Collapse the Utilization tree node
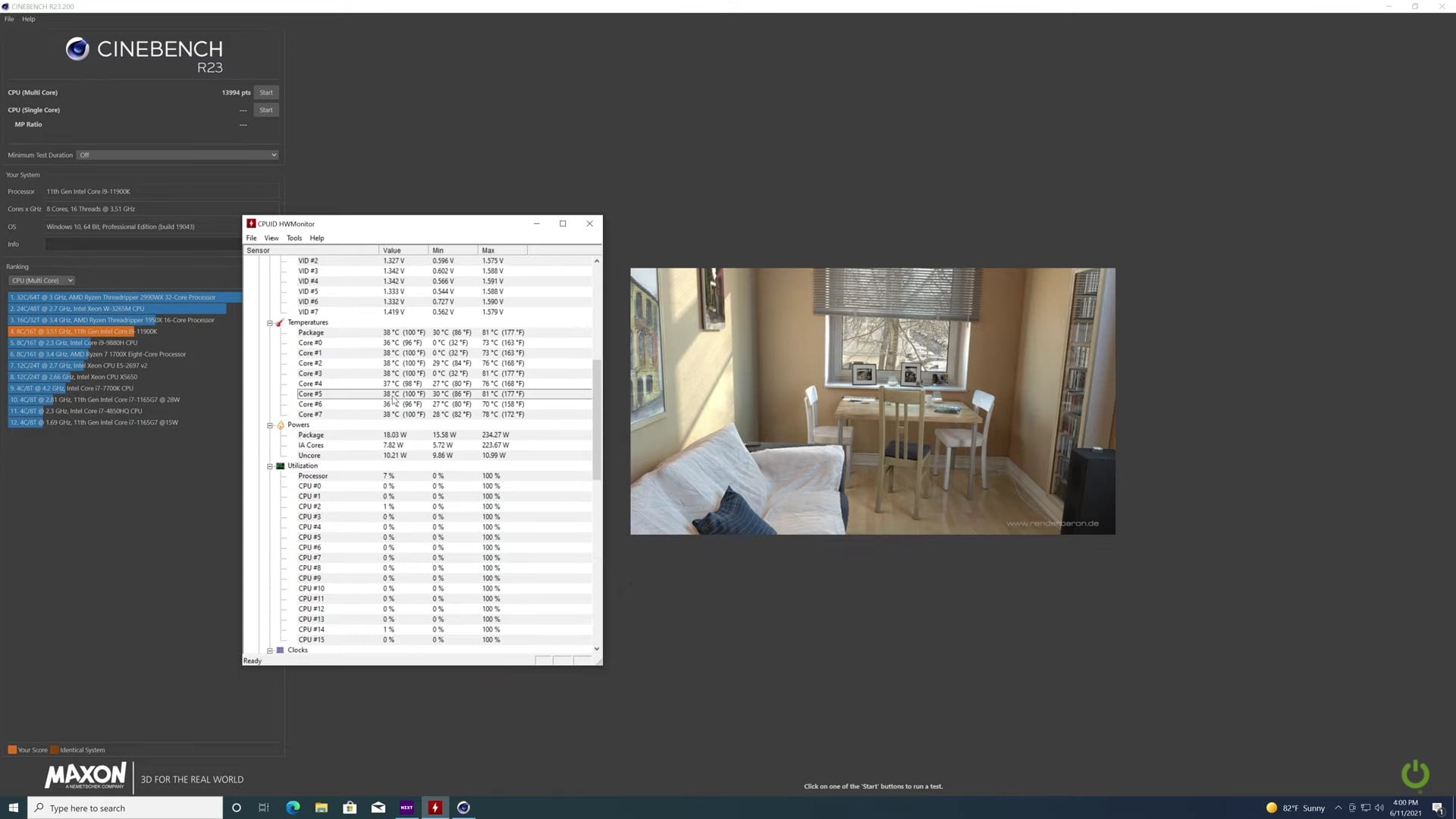Image resolution: width=1456 pixels, height=819 pixels. point(270,466)
